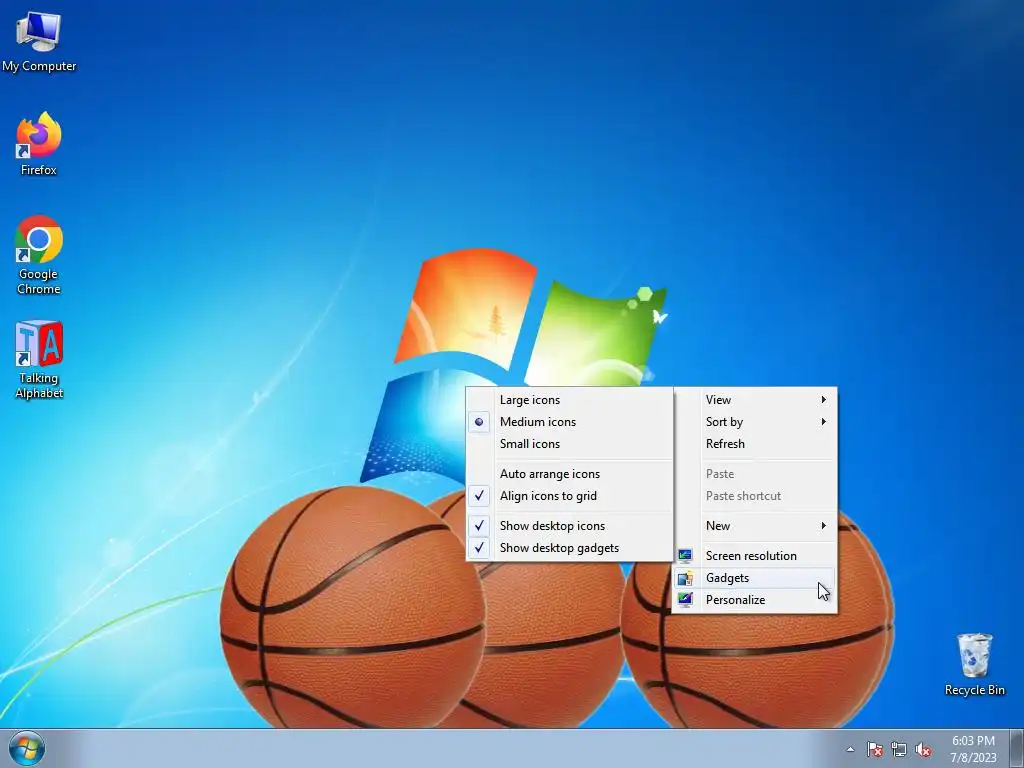The image size is (1024, 768).
Task: Click Refresh in the context menu
Action: pos(755,444)
